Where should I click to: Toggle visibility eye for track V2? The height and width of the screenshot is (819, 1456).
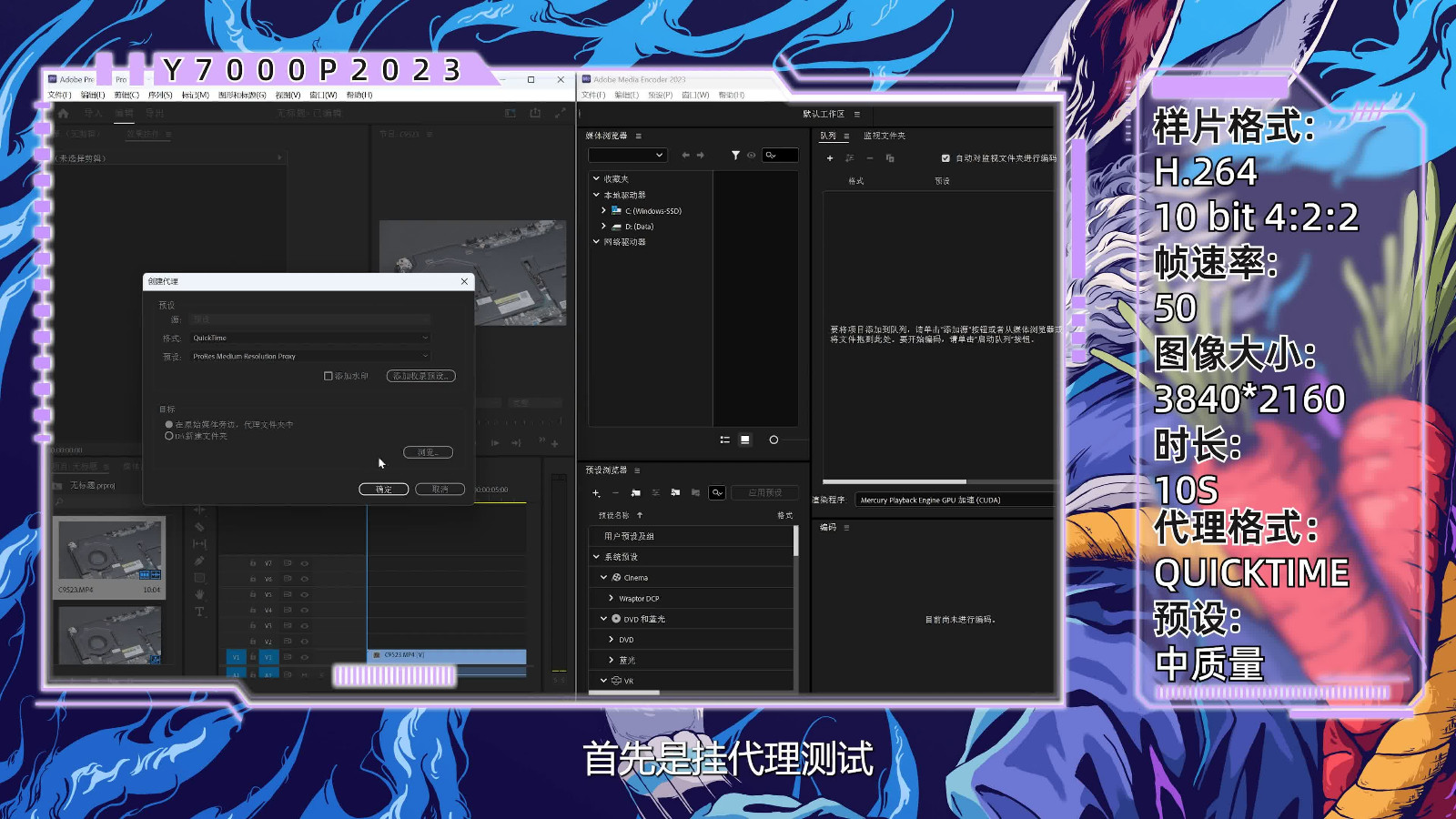click(x=305, y=642)
